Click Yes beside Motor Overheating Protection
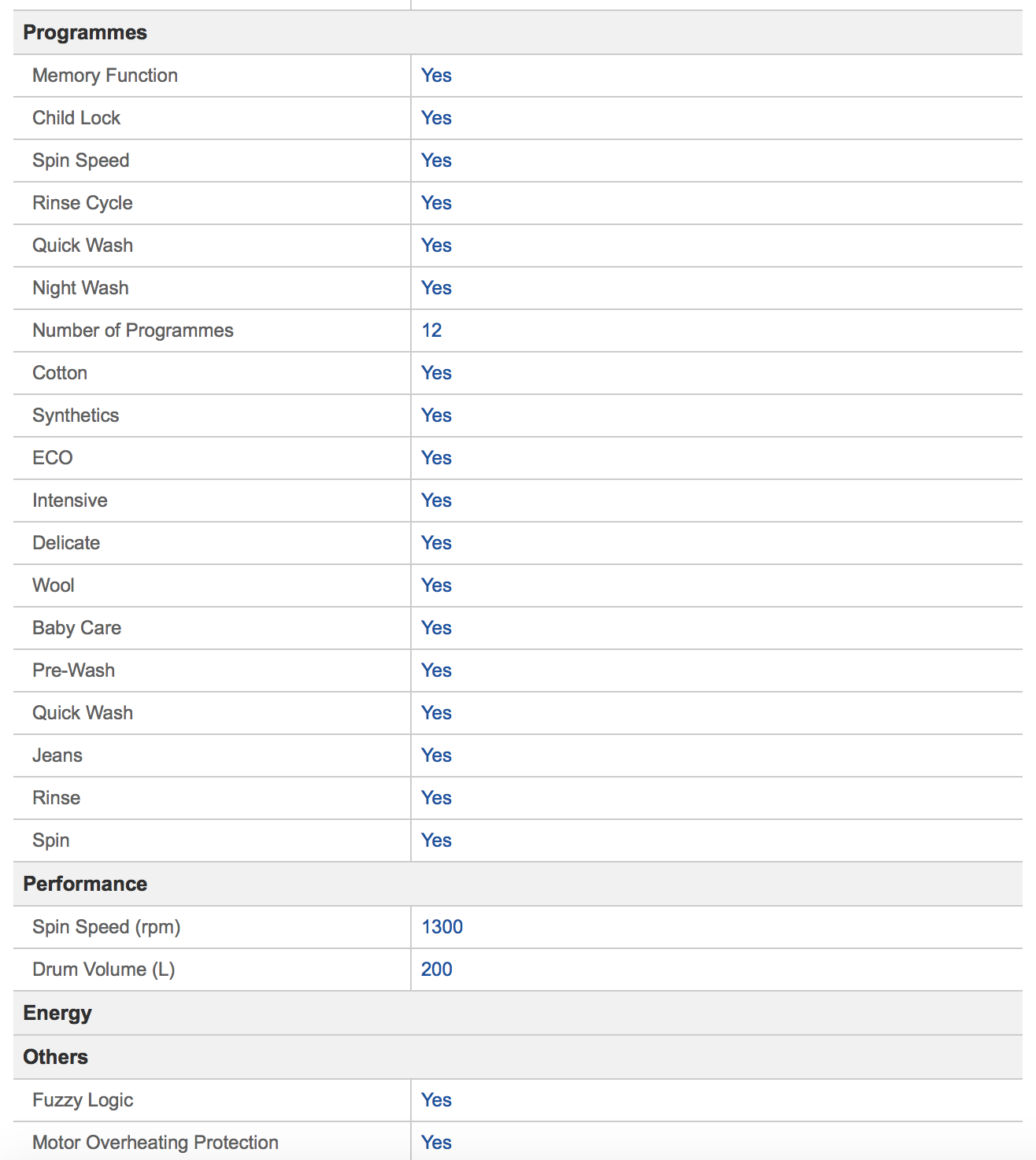The height and width of the screenshot is (1160, 1036). pos(436,1143)
